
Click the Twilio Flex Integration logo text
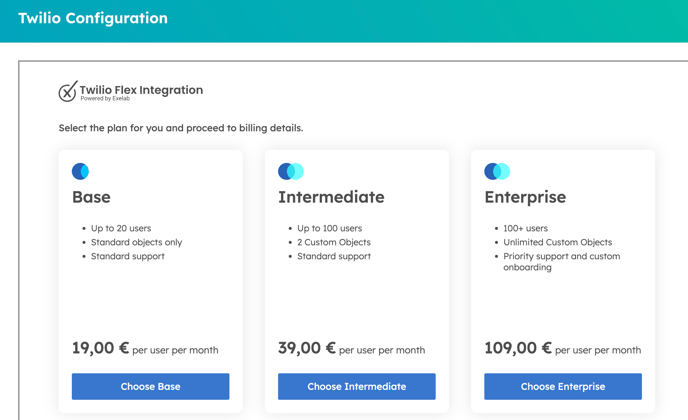pos(141,90)
